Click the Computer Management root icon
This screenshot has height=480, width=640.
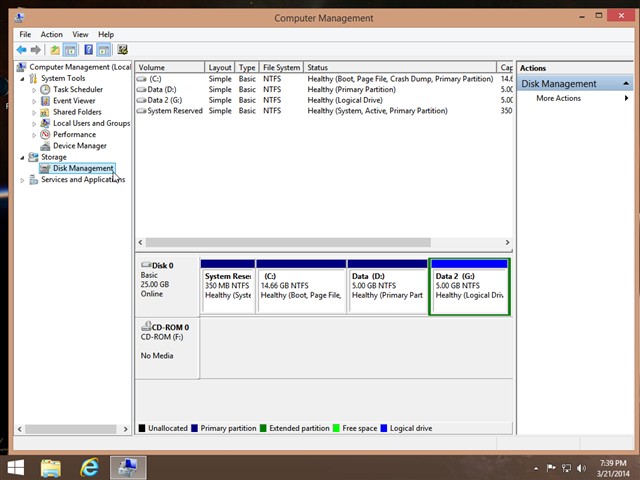pos(22,67)
